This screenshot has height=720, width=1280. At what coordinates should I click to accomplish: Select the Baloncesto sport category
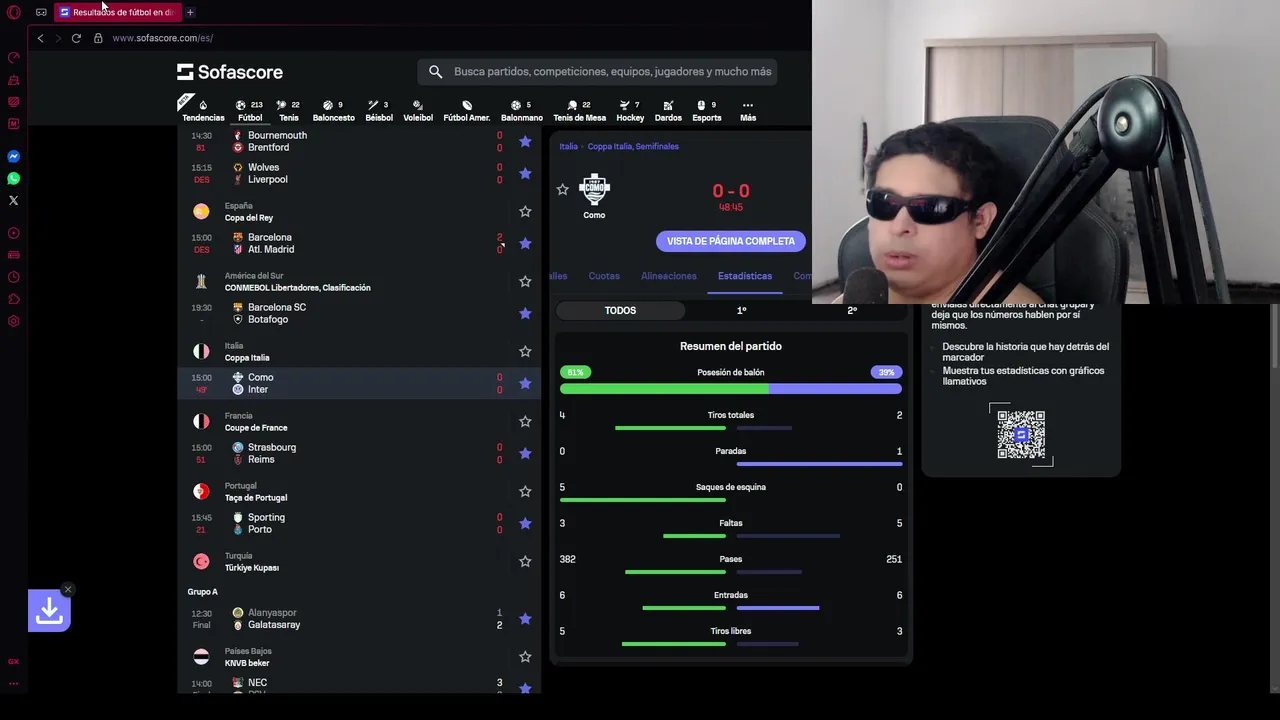click(x=333, y=110)
